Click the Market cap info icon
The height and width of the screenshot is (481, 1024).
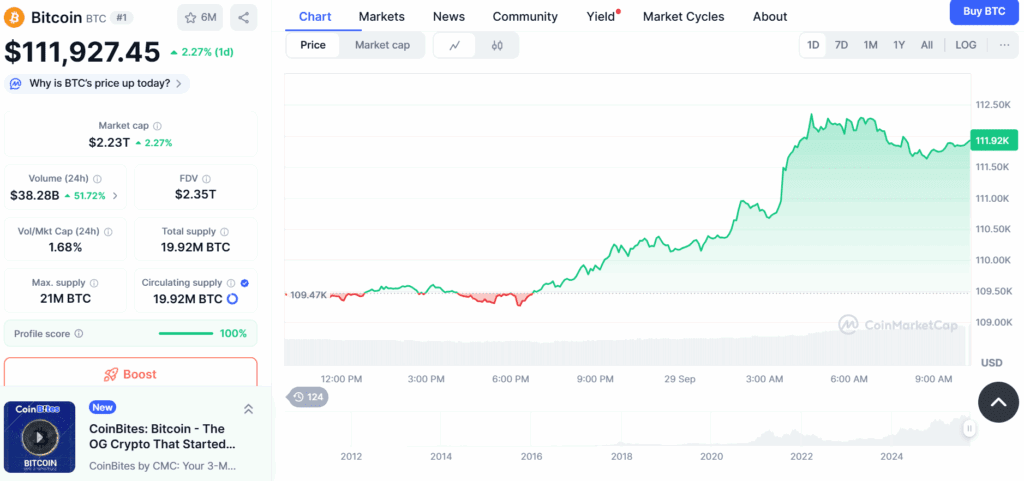(157, 126)
